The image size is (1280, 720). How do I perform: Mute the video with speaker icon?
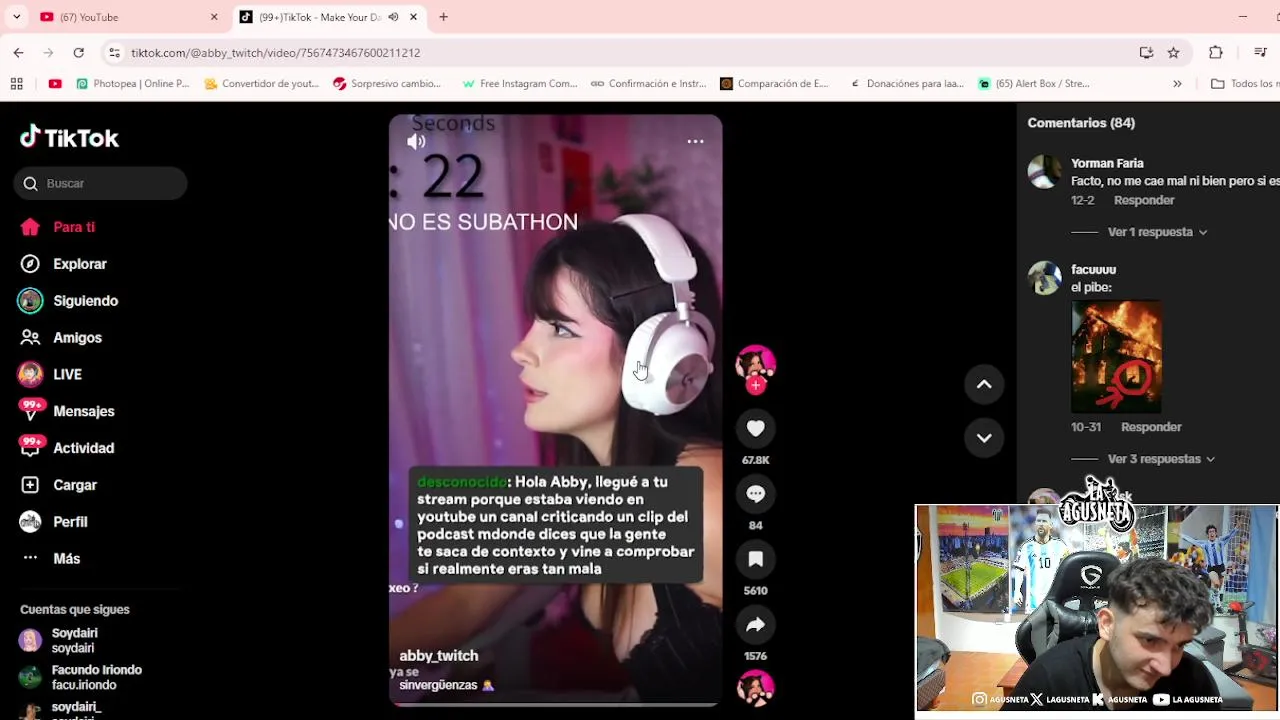[416, 142]
